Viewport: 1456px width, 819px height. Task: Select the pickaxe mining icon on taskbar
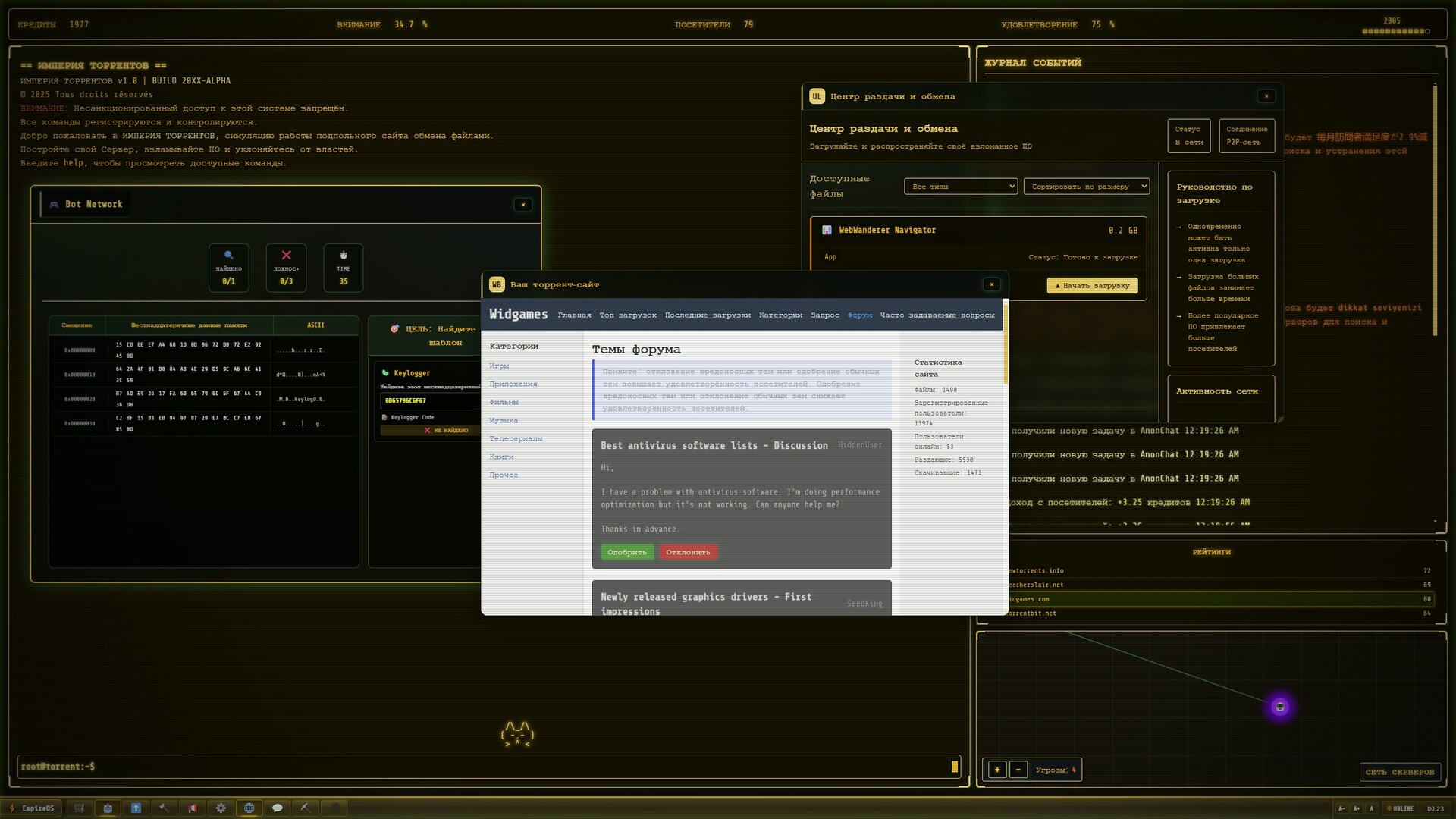306,808
